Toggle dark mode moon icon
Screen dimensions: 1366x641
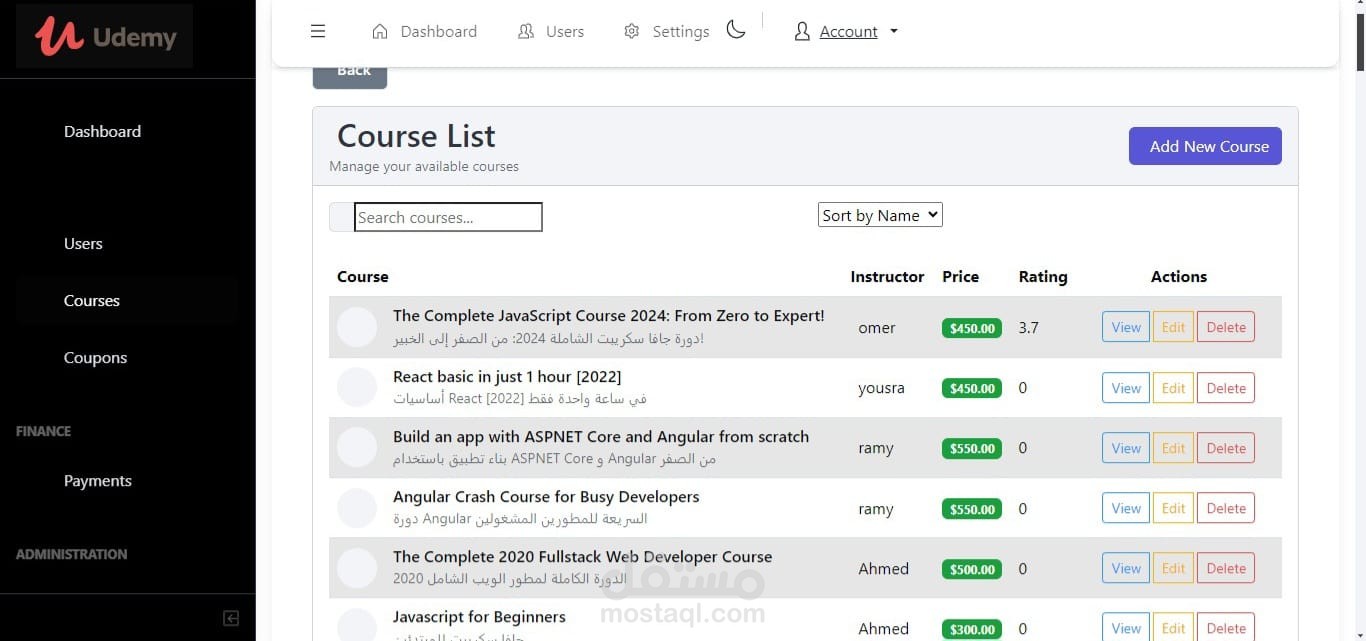(736, 30)
